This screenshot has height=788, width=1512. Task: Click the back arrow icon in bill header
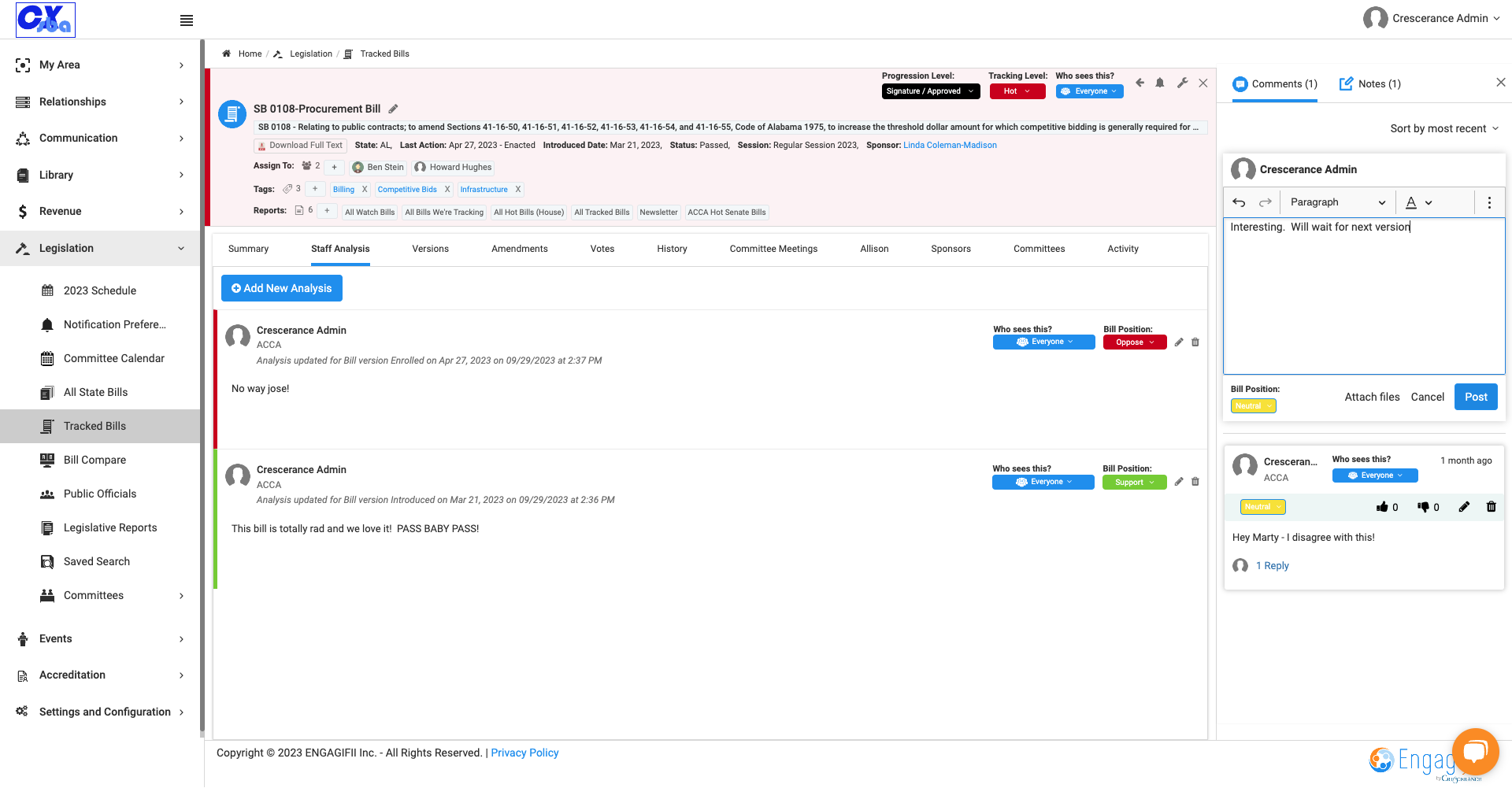point(1140,83)
